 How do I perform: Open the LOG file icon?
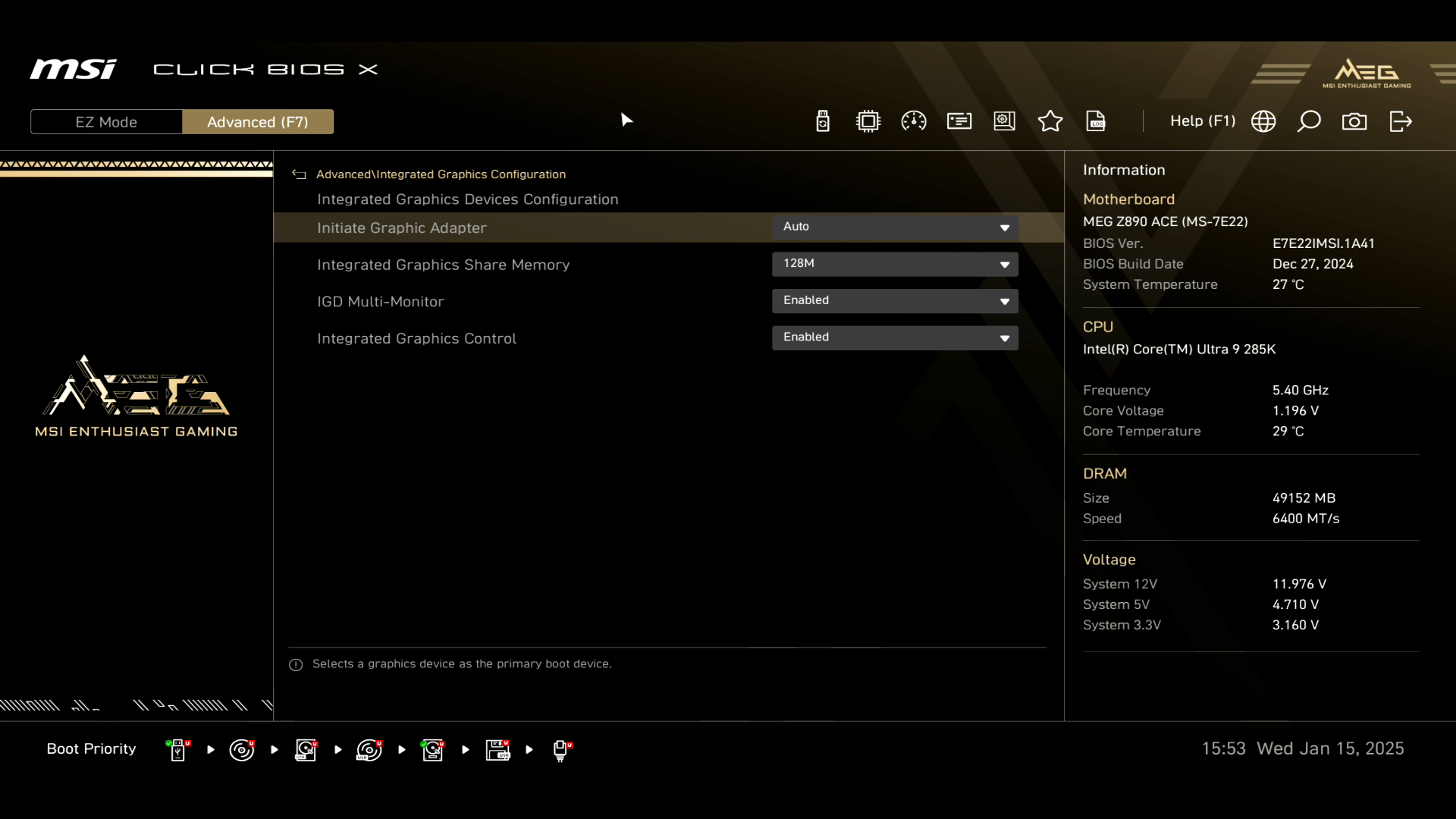(1096, 121)
